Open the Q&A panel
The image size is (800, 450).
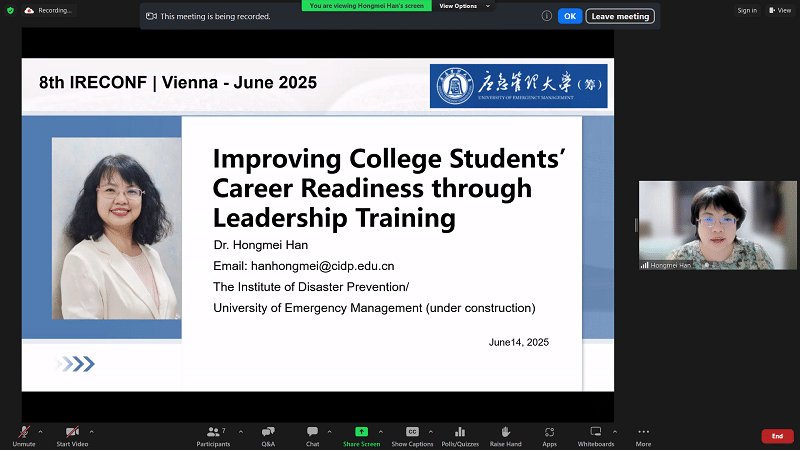point(268,434)
